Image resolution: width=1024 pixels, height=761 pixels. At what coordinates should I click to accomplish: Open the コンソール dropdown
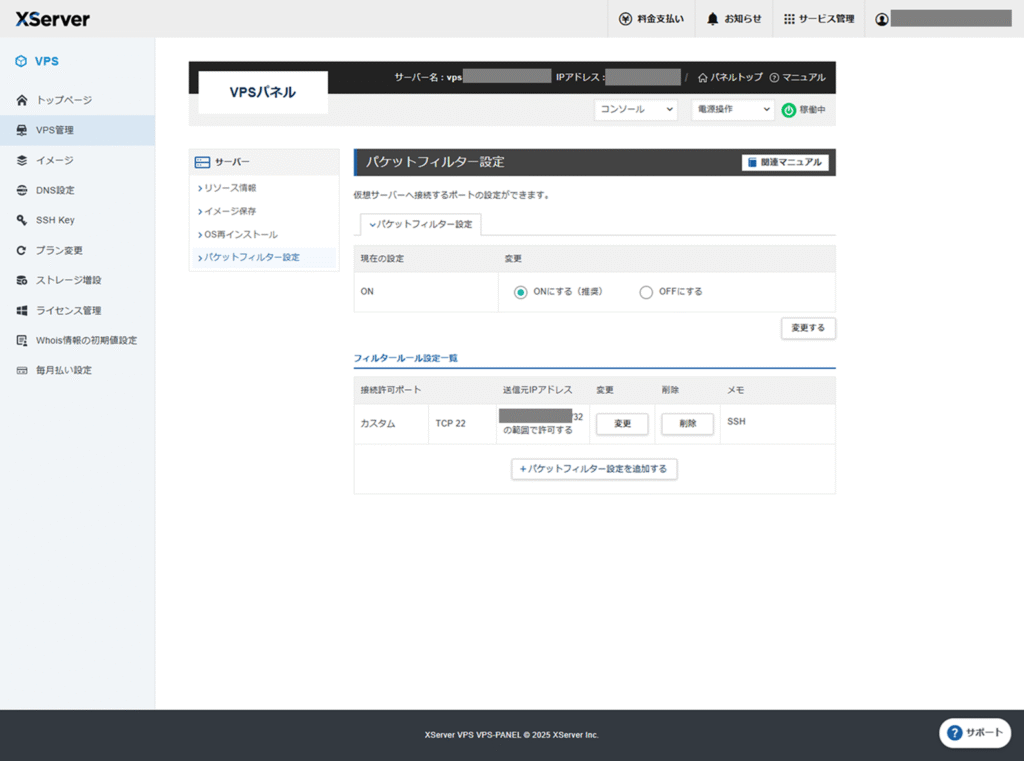[x=636, y=109]
